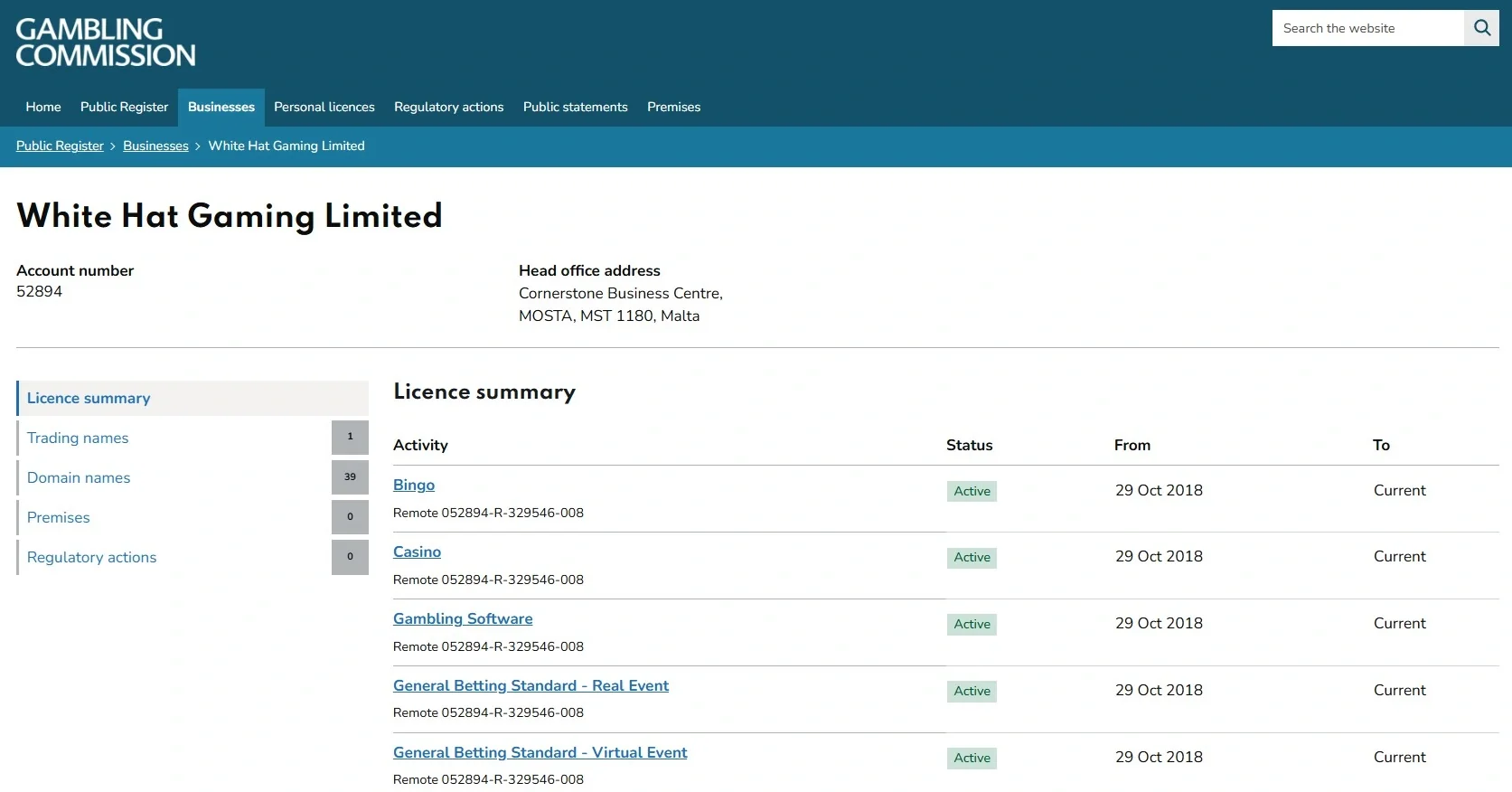Focus the Search the website field
This screenshot has width=1512, height=792.
point(1367,28)
